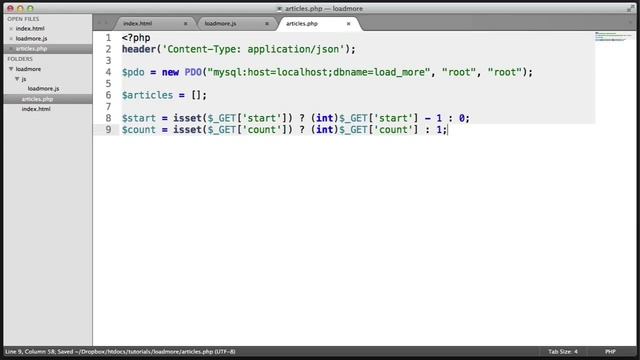Click the OPEN FILES sidebar heading

23,19
